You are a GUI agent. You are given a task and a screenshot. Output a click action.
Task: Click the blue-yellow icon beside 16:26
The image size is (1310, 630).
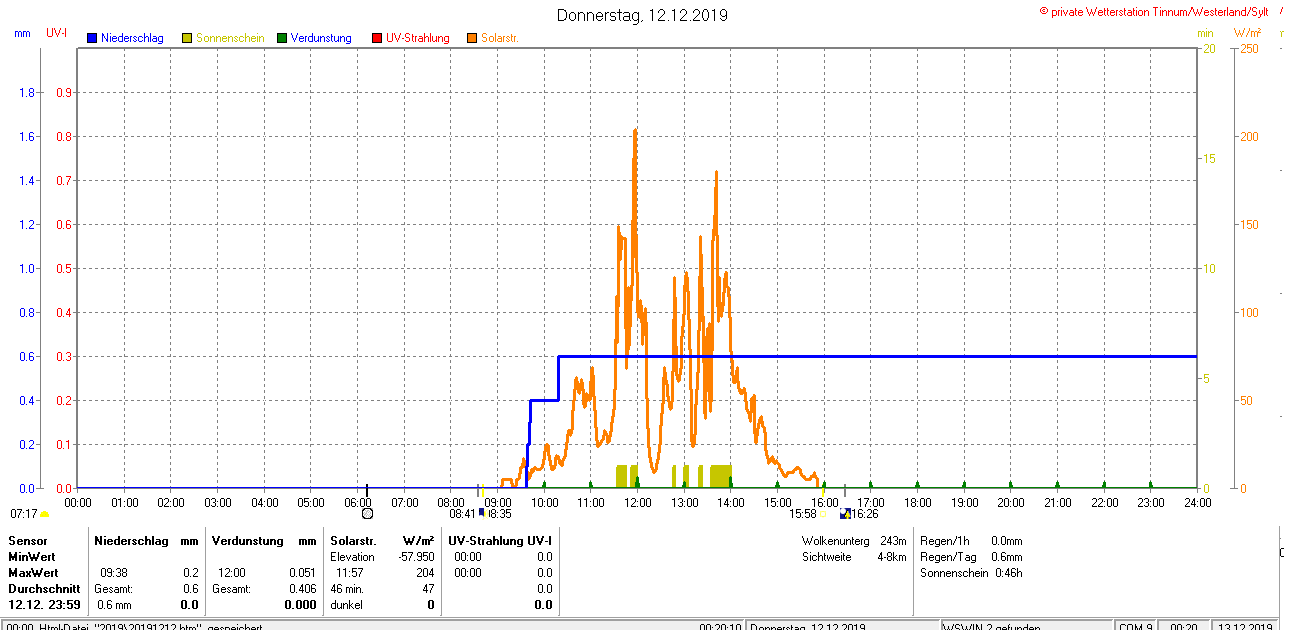point(845,514)
